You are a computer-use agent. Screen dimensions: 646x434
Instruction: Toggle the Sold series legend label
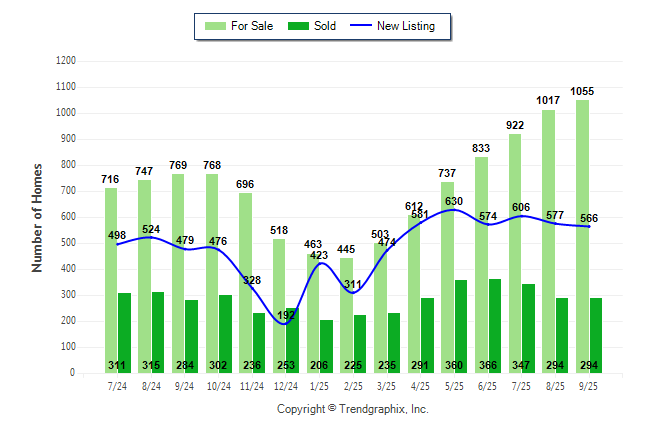pos(325,26)
